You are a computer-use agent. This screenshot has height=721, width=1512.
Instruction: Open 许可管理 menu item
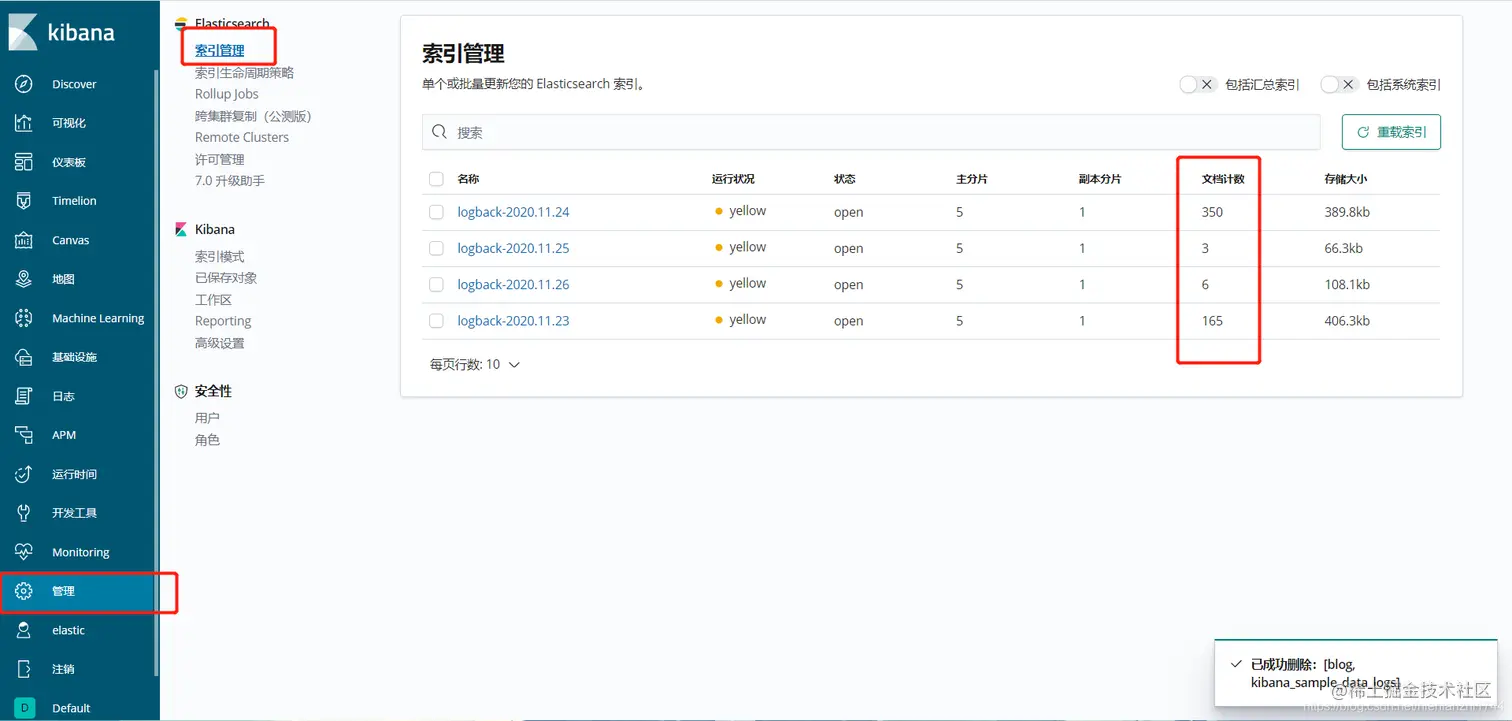click(x=220, y=159)
